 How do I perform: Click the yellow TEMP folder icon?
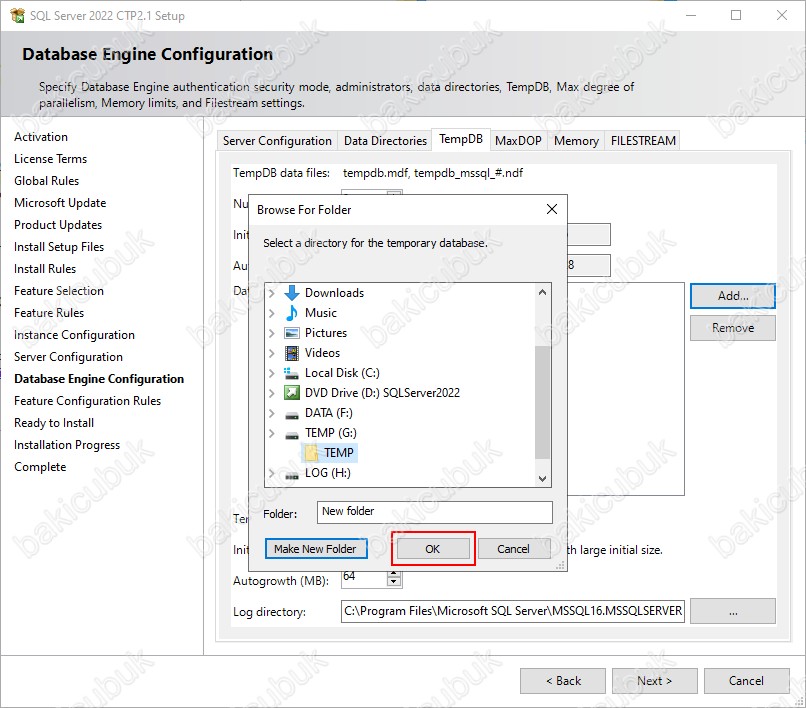(311, 453)
